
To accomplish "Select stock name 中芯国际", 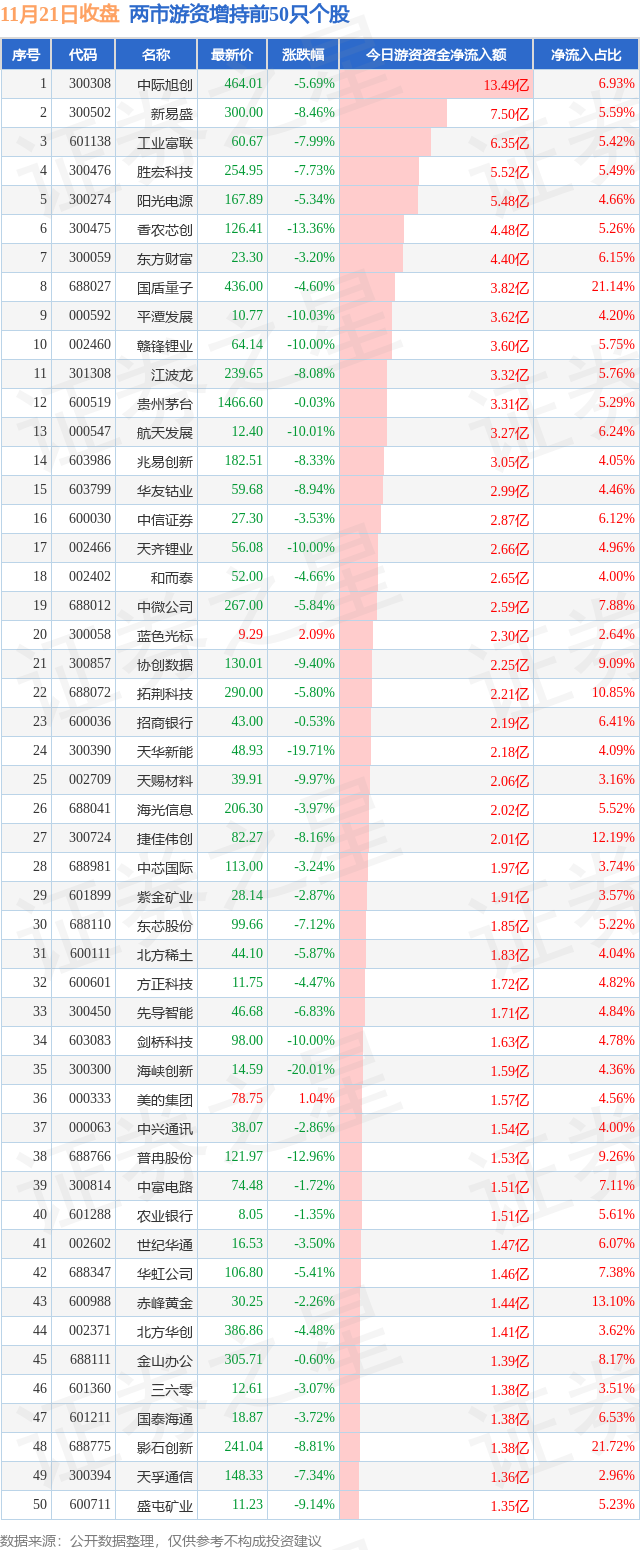I will (x=165, y=868).
